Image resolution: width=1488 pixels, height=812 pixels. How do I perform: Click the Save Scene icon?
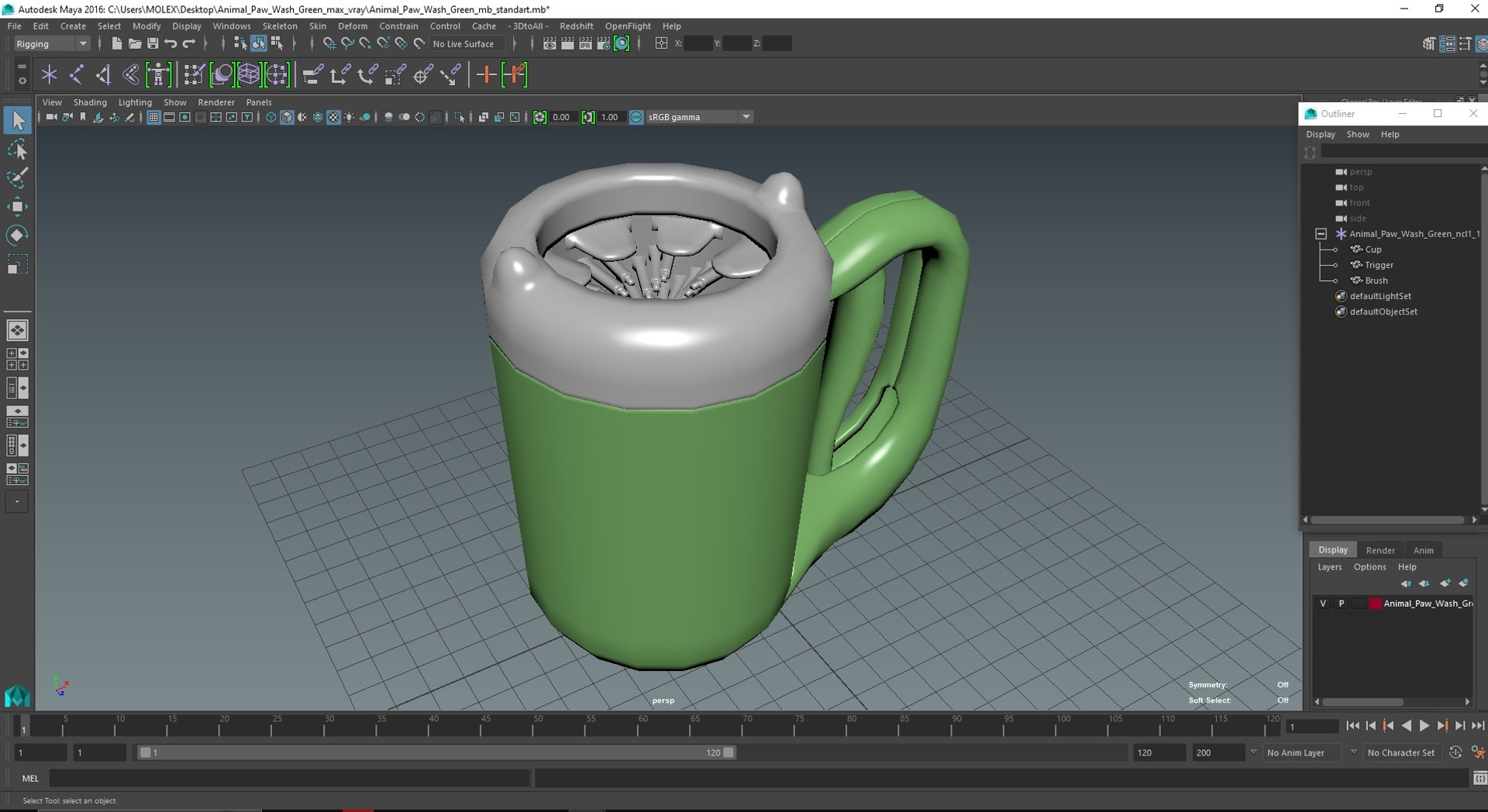153,44
